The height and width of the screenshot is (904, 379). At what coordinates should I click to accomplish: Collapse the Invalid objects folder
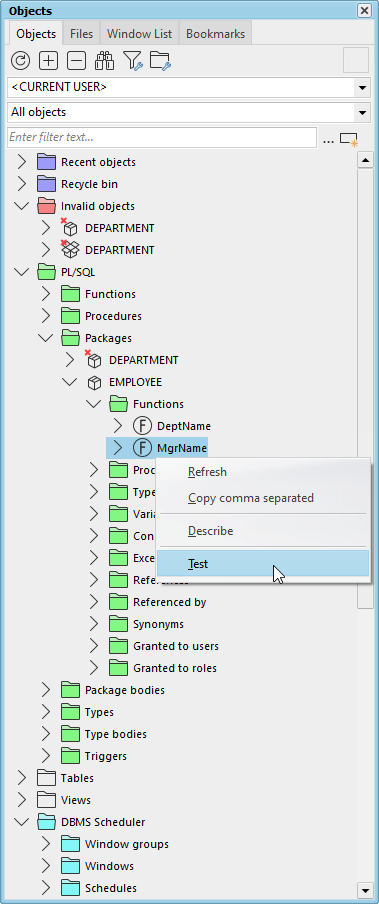[x=21, y=206]
